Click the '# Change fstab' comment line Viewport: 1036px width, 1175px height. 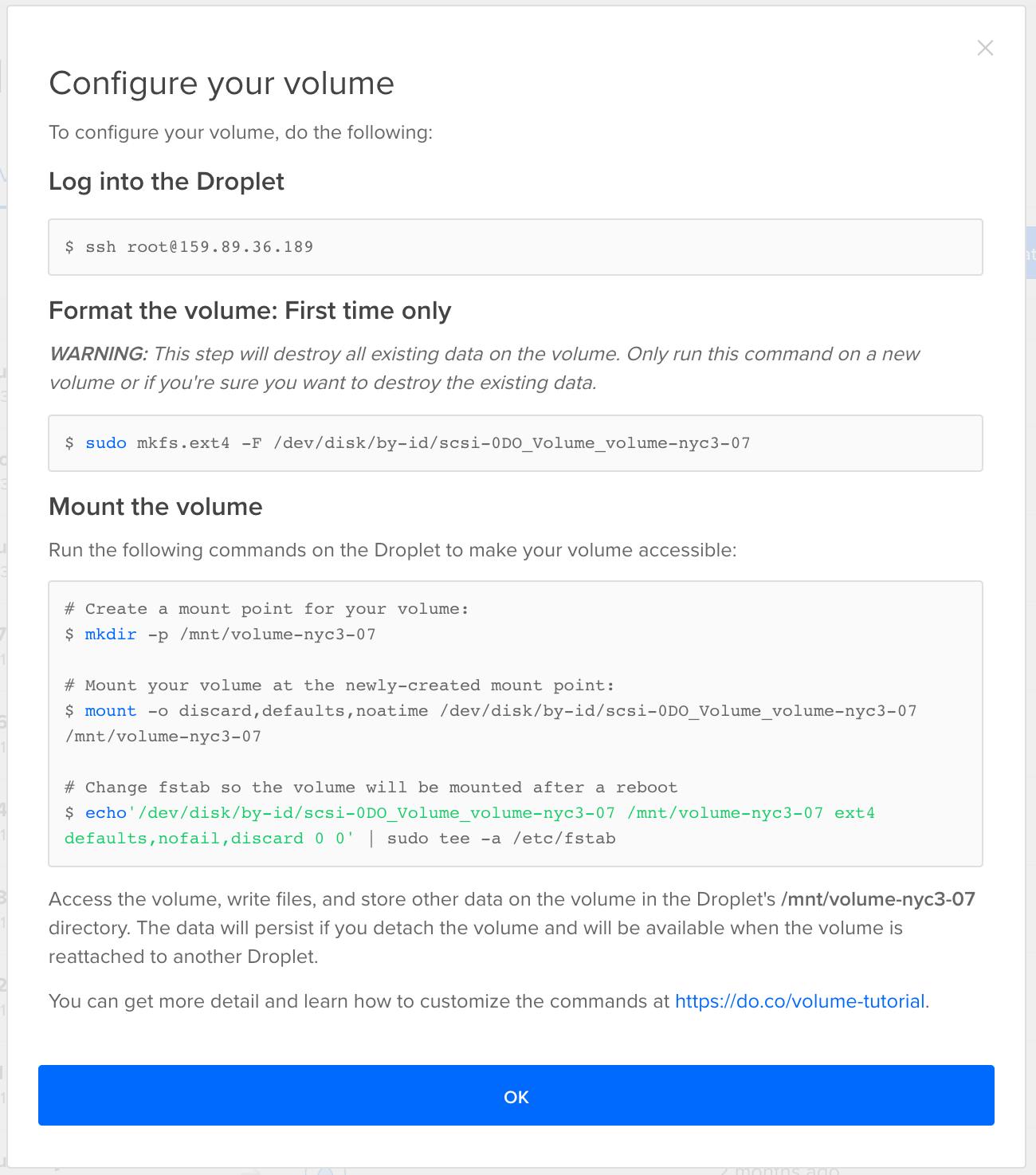pos(371,788)
